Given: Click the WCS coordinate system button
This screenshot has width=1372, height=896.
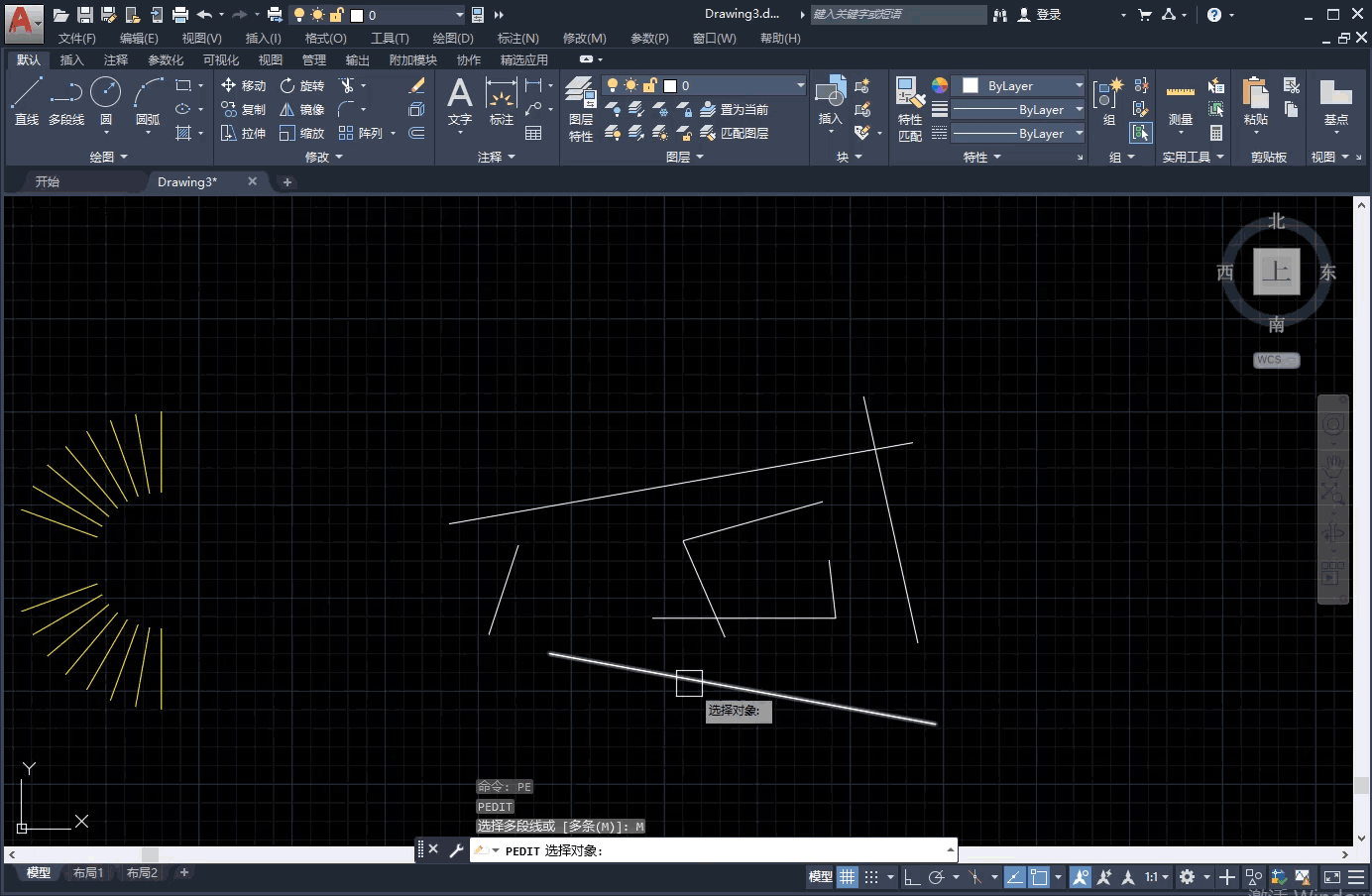Looking at the screenshot, I should pyautogui.click(x=1276, y=360).
